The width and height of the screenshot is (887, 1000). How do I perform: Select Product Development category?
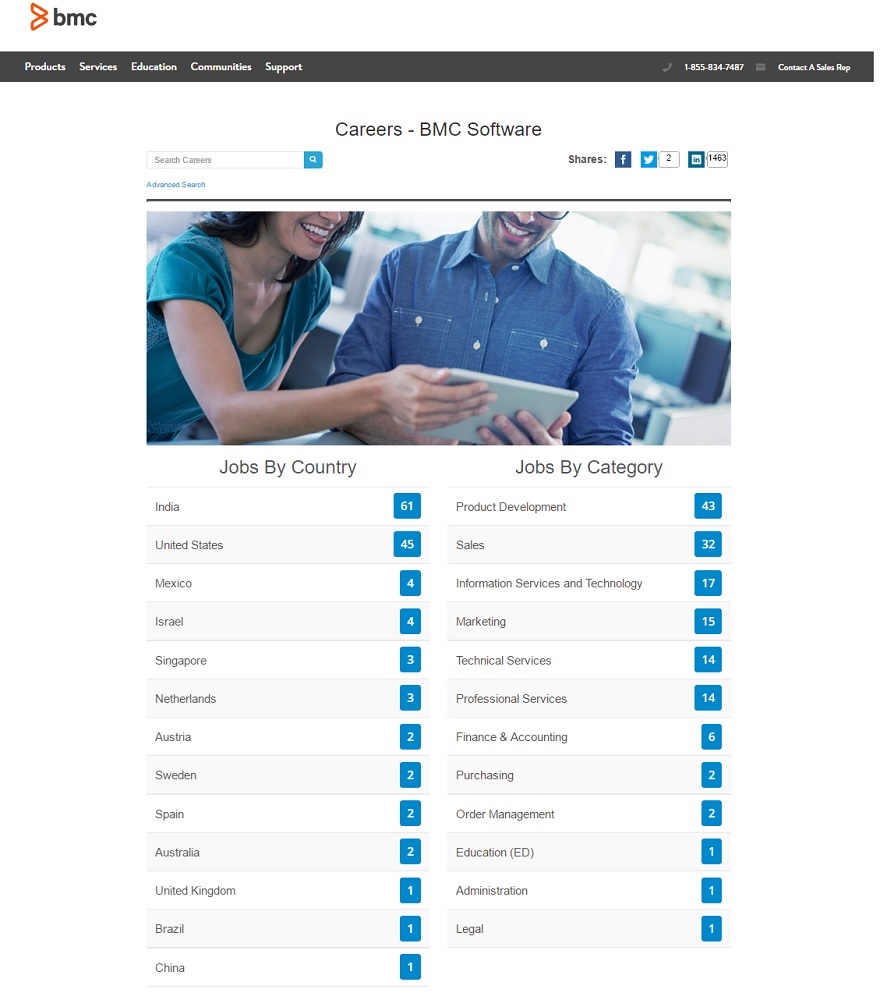(589, 506)
